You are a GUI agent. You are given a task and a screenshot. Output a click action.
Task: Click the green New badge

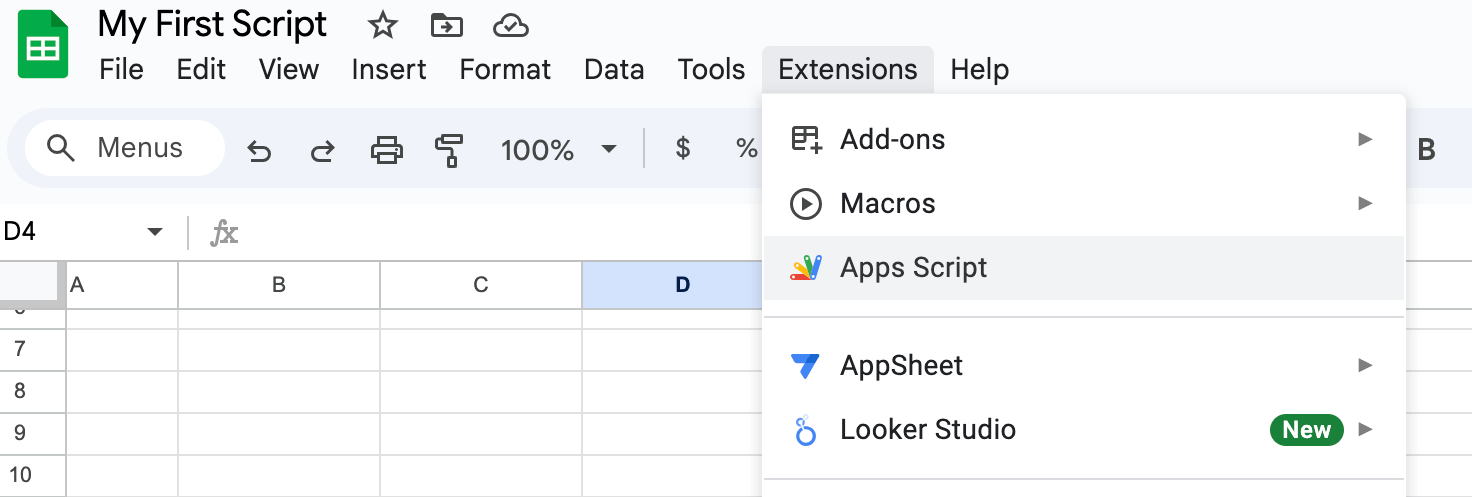point(1306,430)
